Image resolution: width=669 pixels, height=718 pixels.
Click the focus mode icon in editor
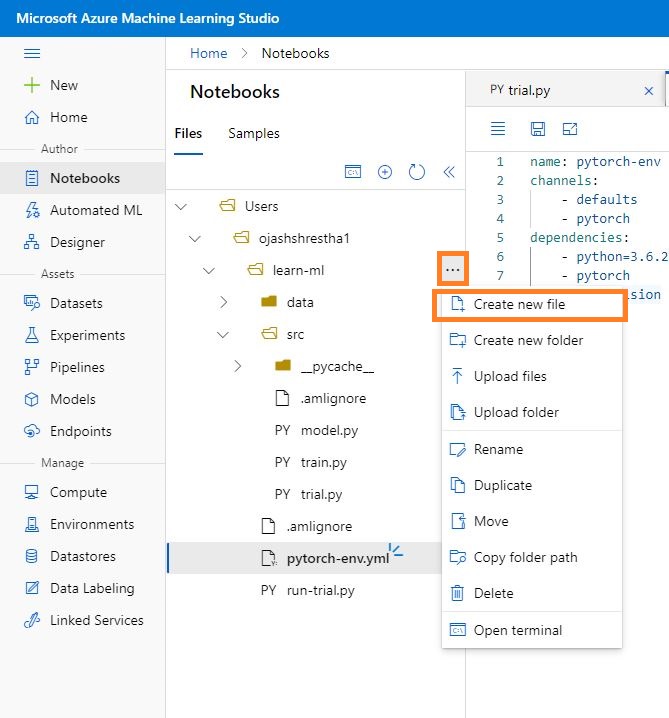pos(570,129)
